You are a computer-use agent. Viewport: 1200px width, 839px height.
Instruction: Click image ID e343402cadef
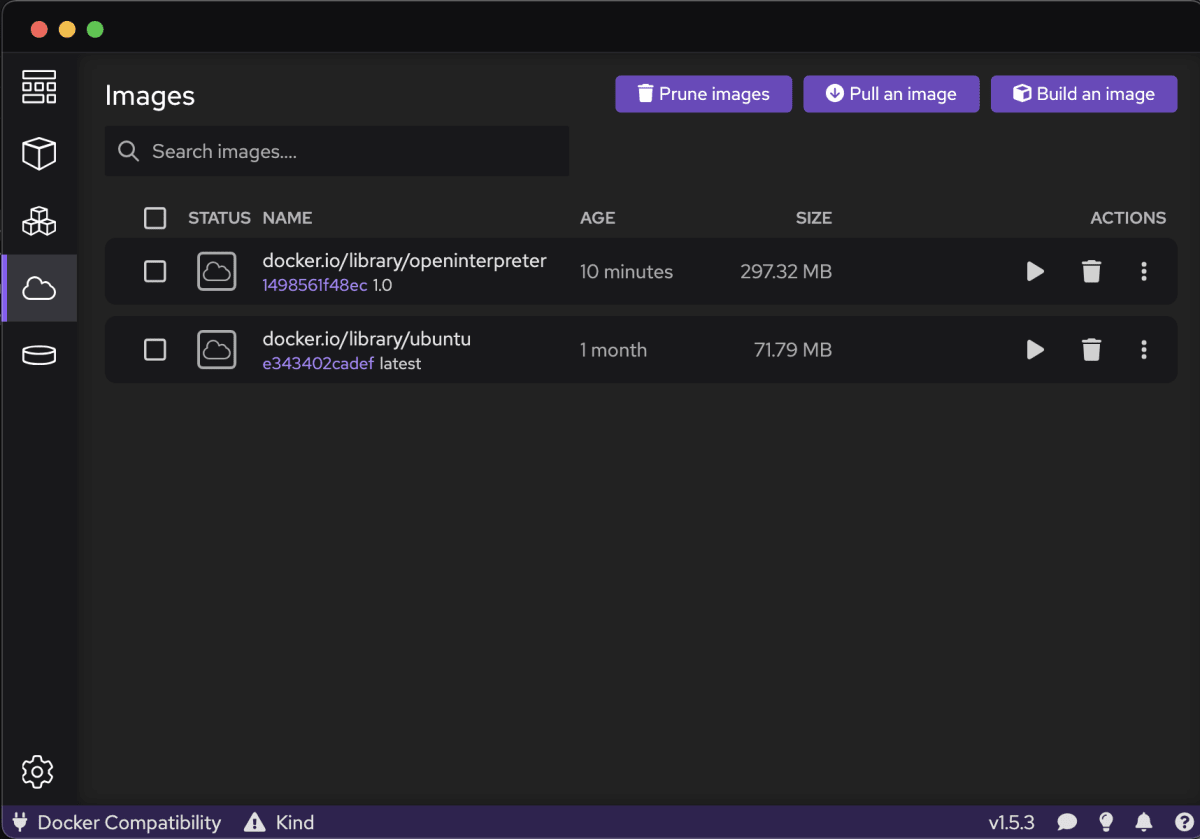tap(318, 363)
